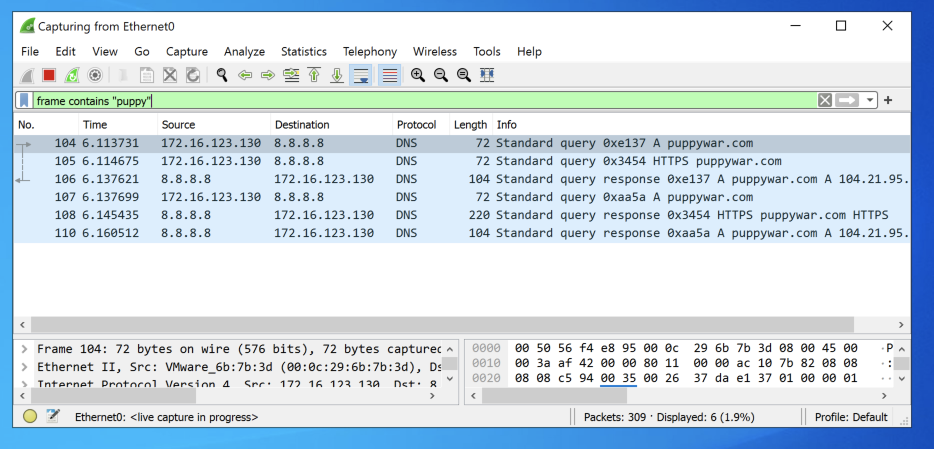934x449 pixels.
Task: Open capture options gear icon
Action: (95, 76)
